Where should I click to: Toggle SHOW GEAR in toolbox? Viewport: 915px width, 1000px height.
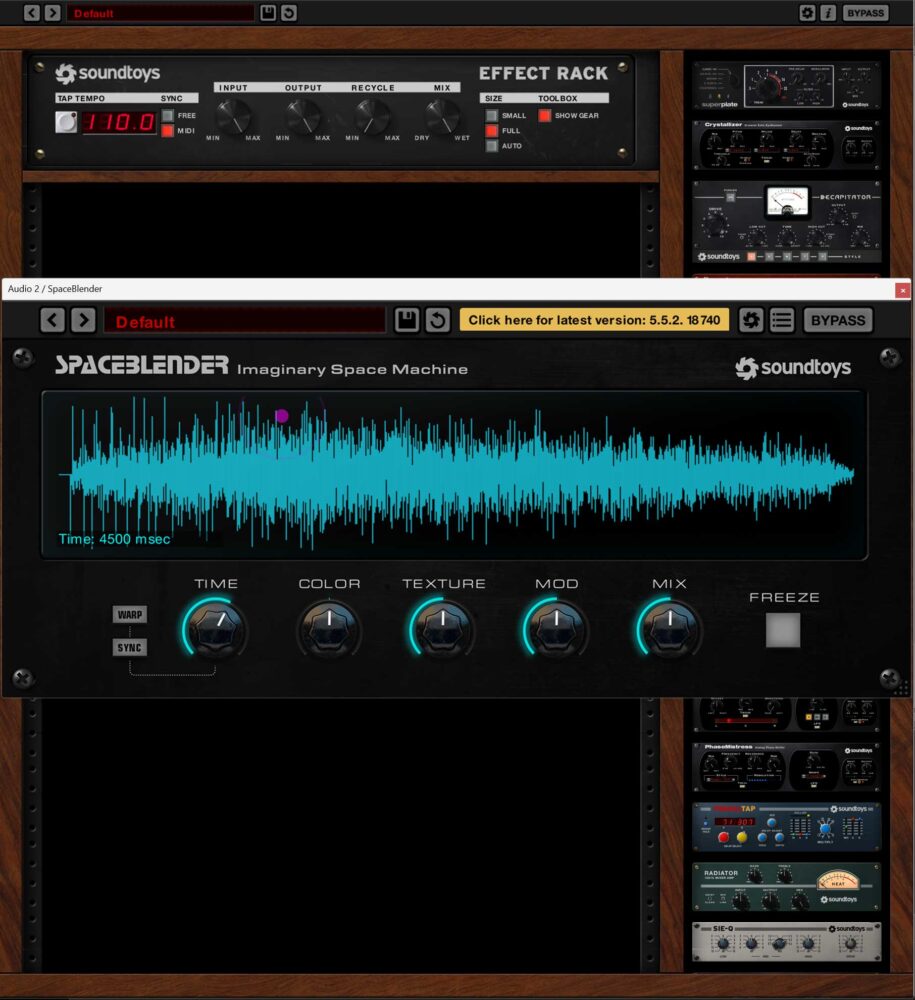pos(545,115)
